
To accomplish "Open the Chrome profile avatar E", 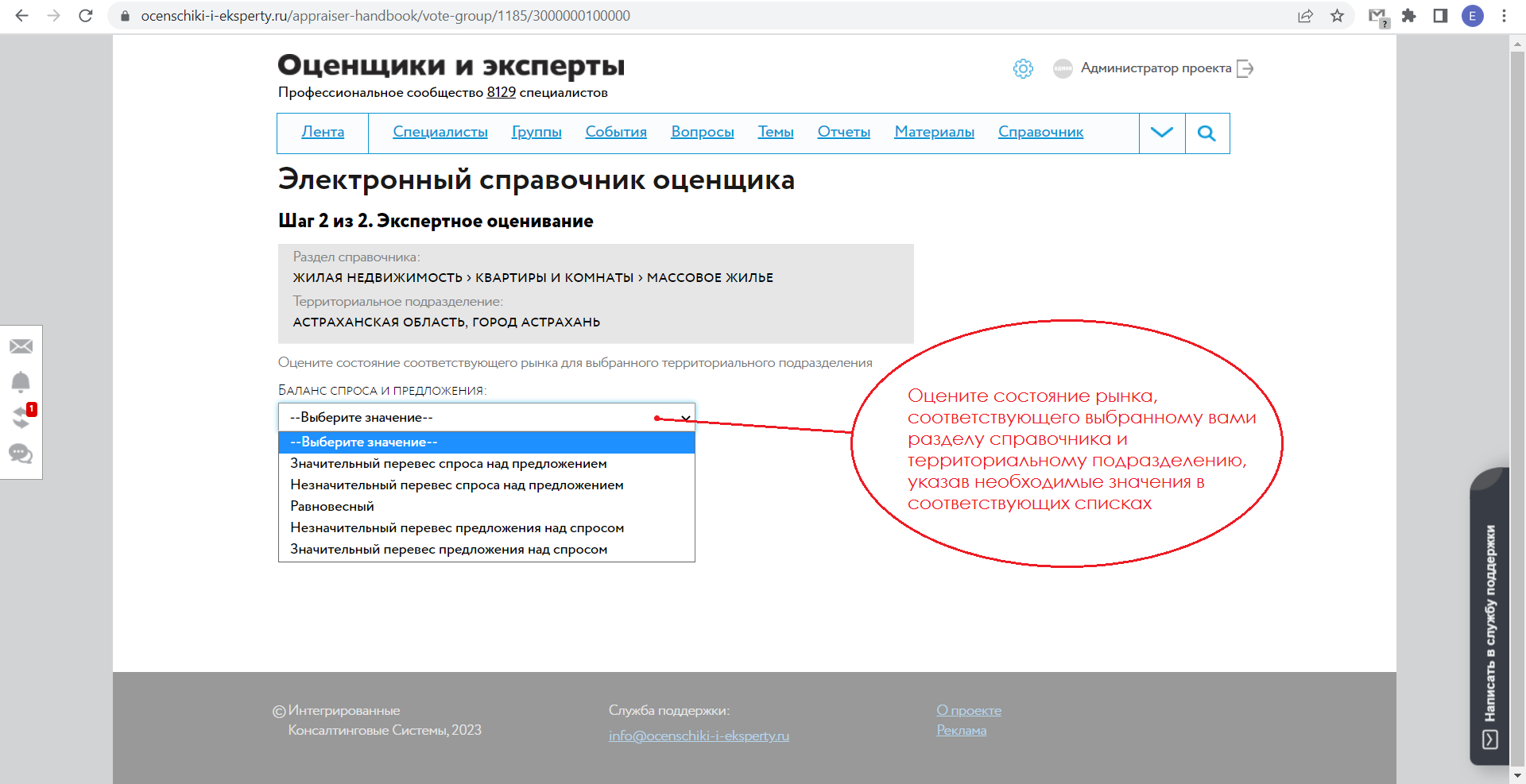I will coord(1473,16).
